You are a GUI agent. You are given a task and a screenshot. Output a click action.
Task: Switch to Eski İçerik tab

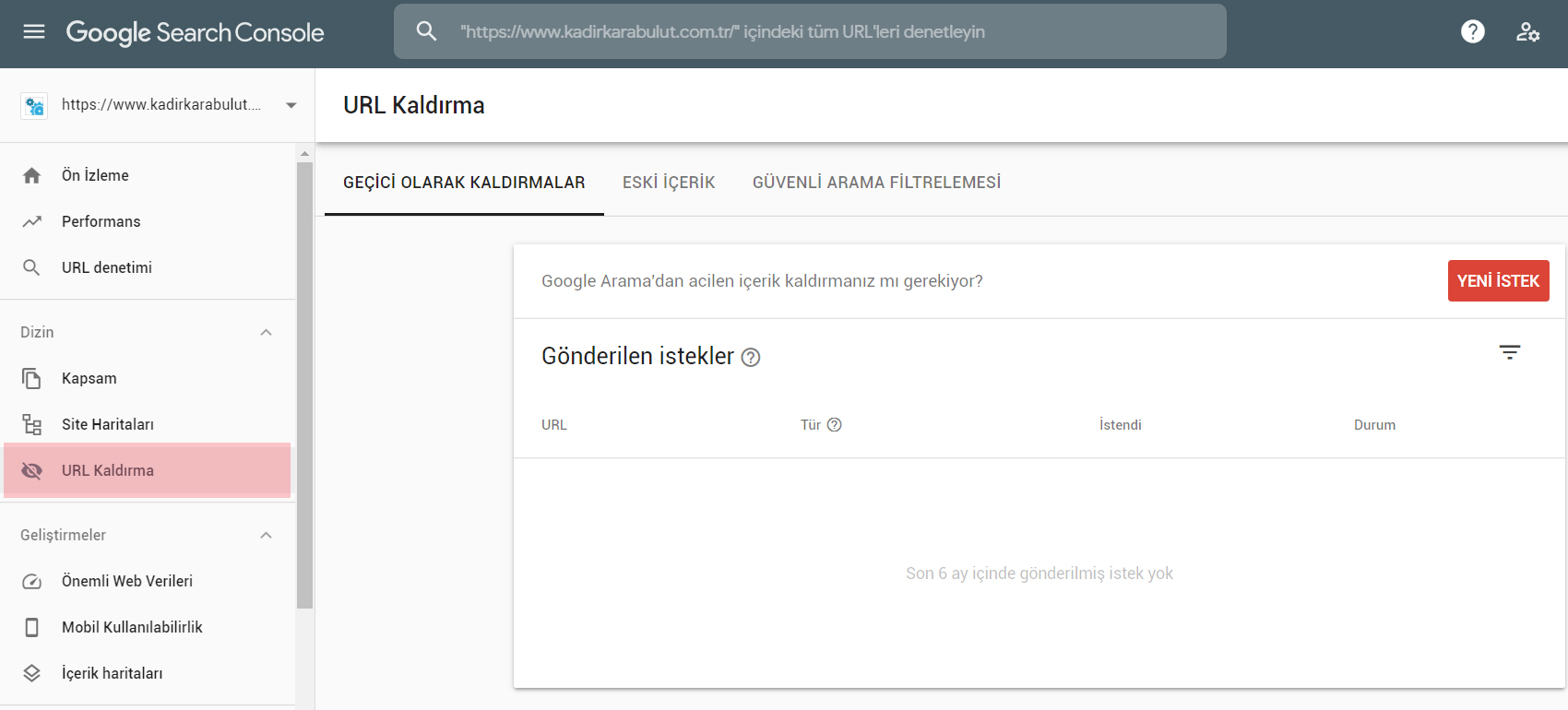click(669, 183)
